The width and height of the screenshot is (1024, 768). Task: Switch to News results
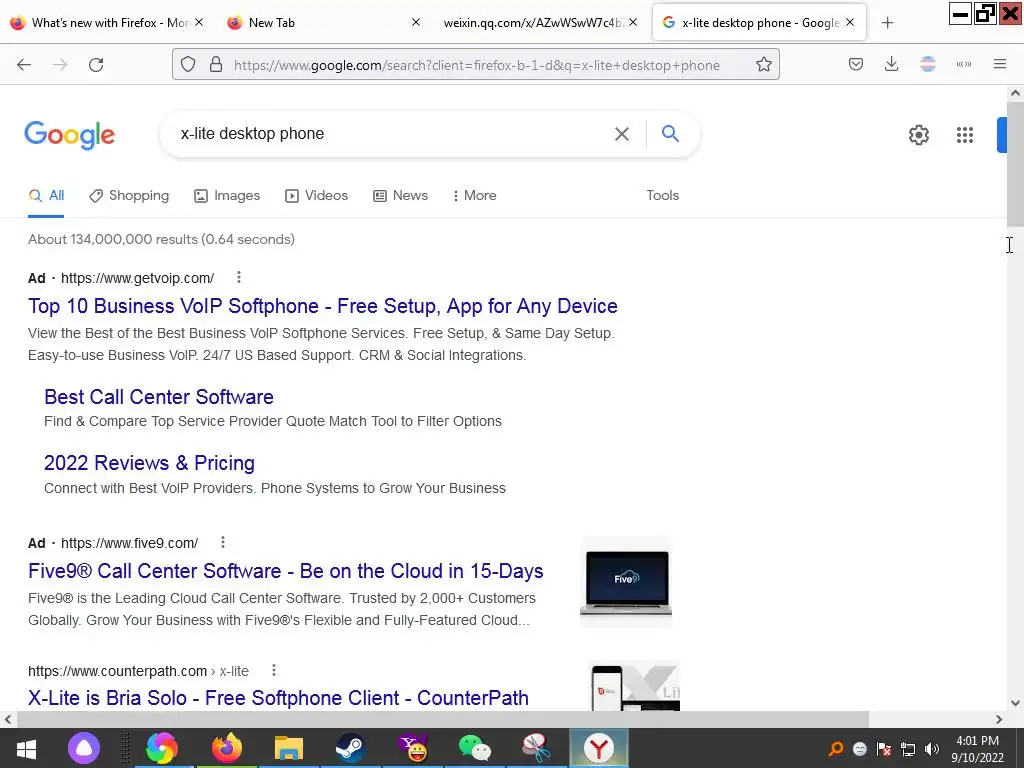tap(400, 195)
